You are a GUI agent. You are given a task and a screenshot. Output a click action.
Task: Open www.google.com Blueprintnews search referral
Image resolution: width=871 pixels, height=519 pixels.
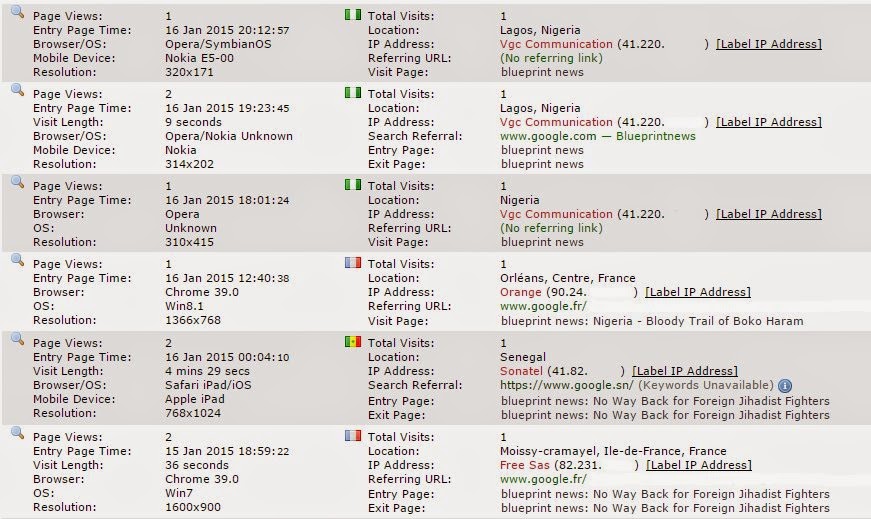598,136
